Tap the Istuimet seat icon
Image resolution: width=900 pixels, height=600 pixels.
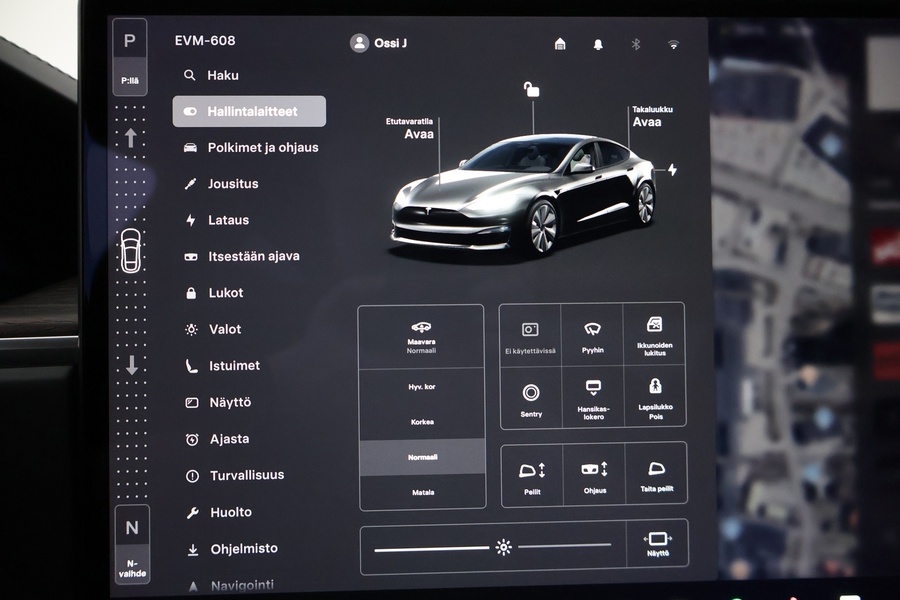pyautogui.click(x=192, y=366)
